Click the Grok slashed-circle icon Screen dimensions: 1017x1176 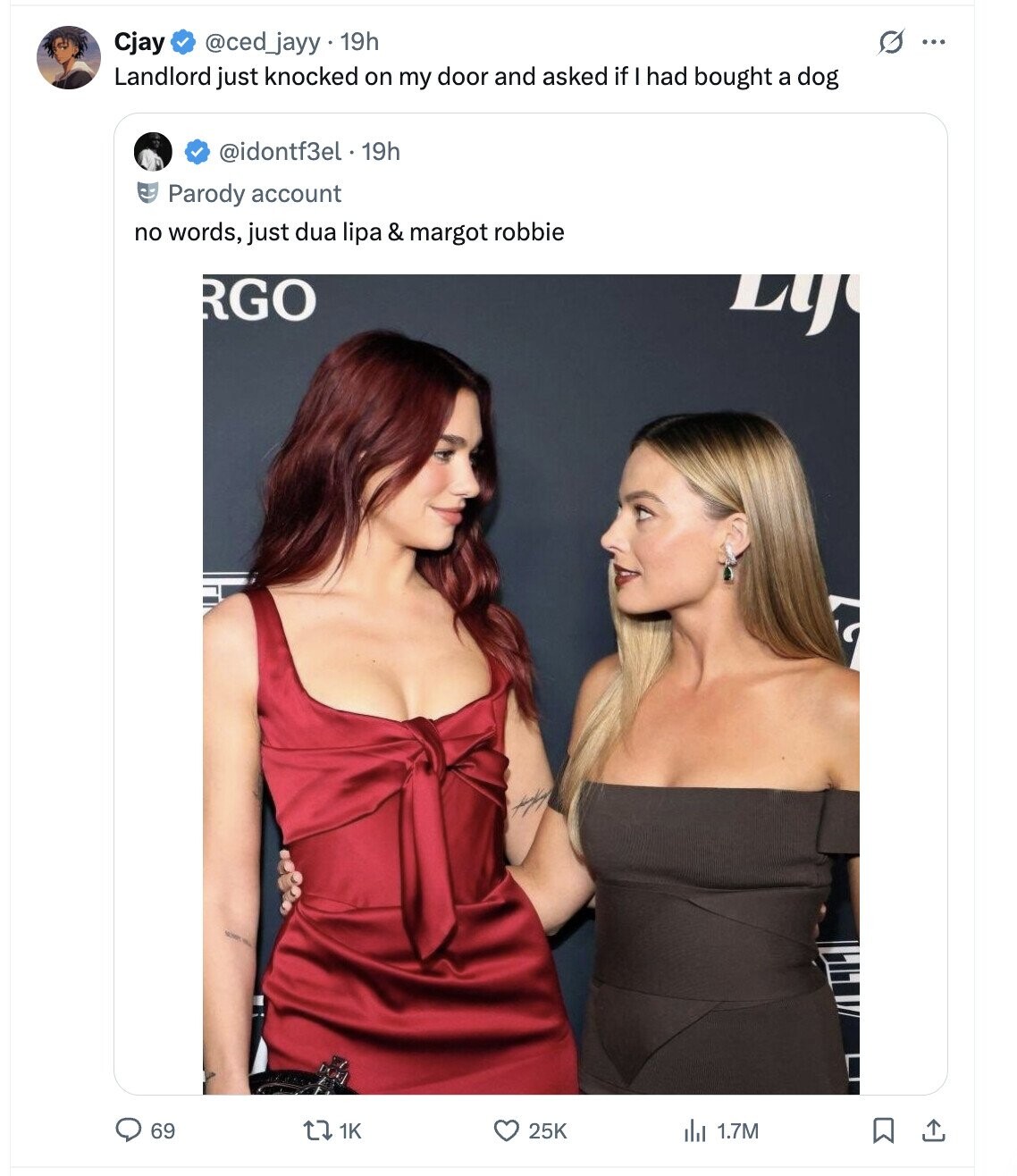(x=890, y=42)
